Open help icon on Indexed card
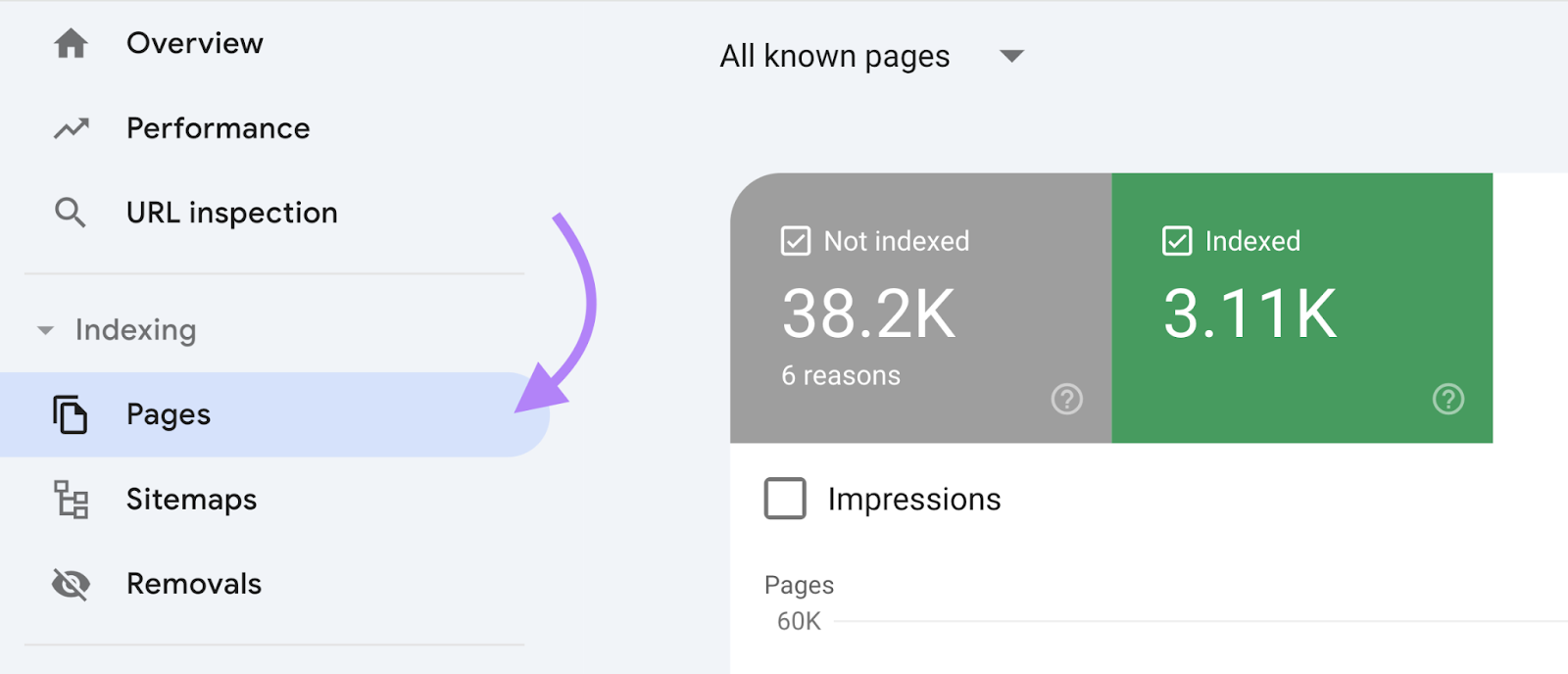Viewport: 1568px width, 674px height. point(1447,399)
